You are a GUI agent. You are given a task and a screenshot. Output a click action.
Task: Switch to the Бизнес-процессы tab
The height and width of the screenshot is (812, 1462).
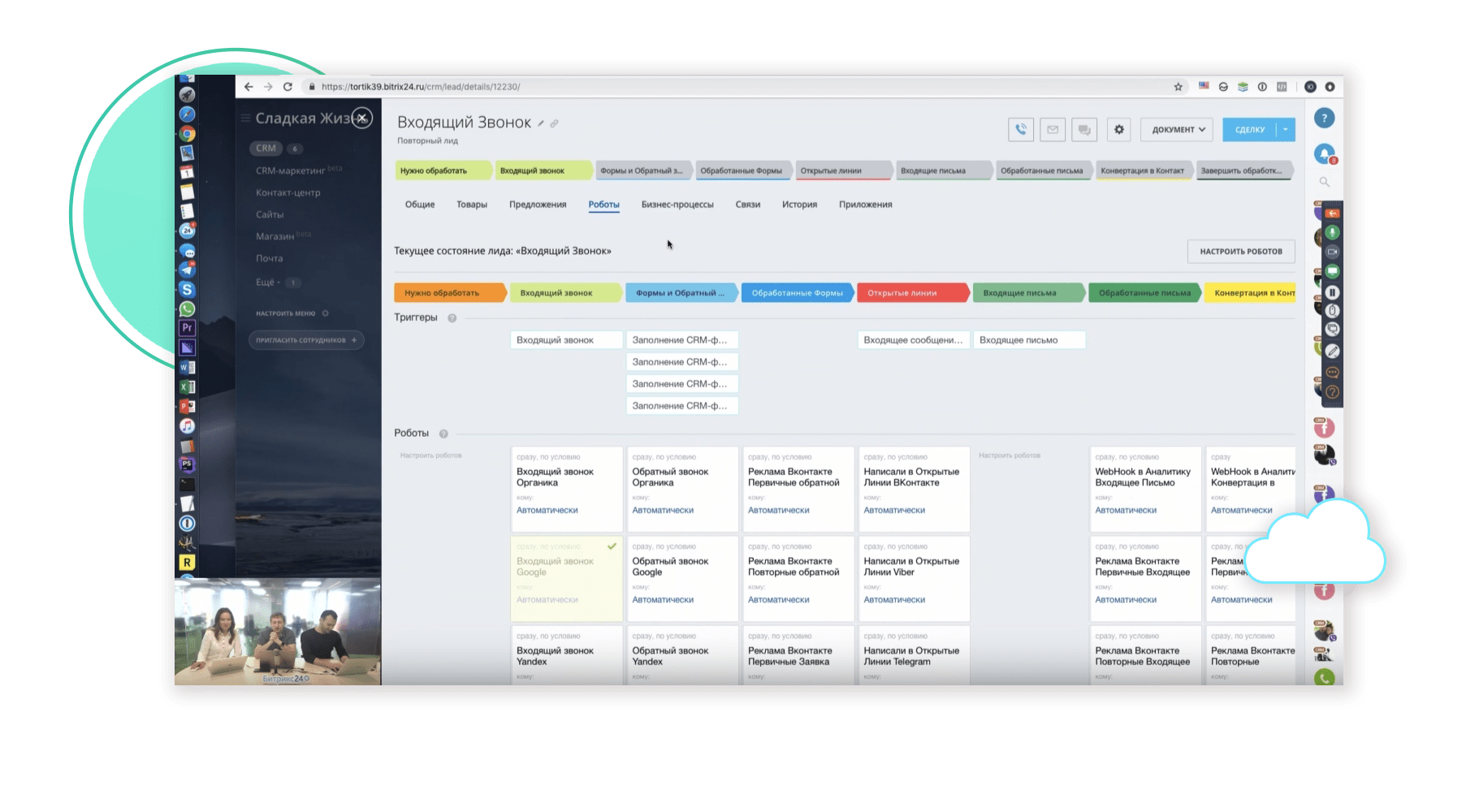(x=677, y=205)
